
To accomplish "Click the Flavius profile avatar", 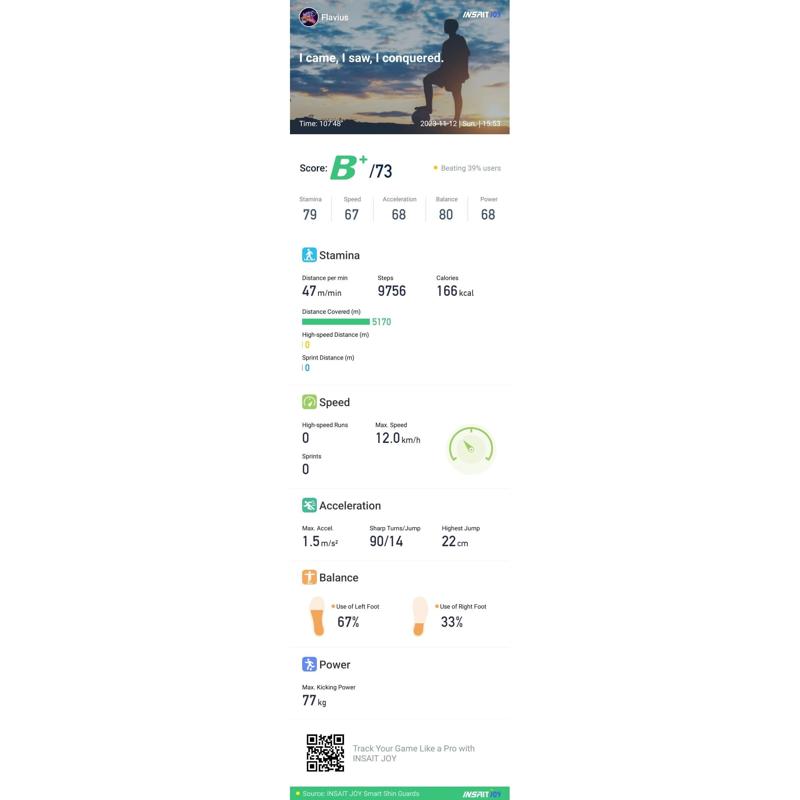I will [309, 17].
